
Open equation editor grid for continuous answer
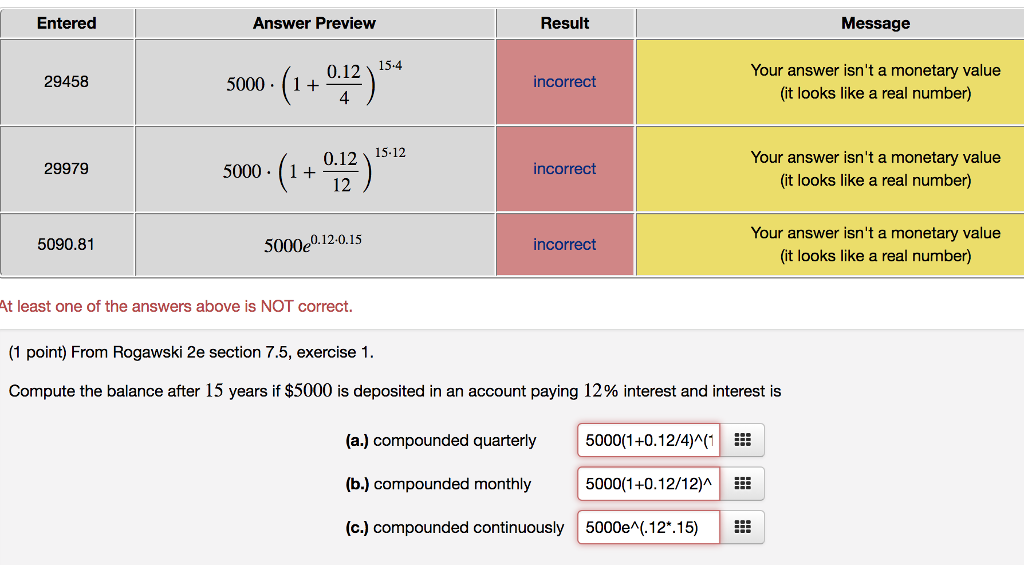[x=742, y=527]
